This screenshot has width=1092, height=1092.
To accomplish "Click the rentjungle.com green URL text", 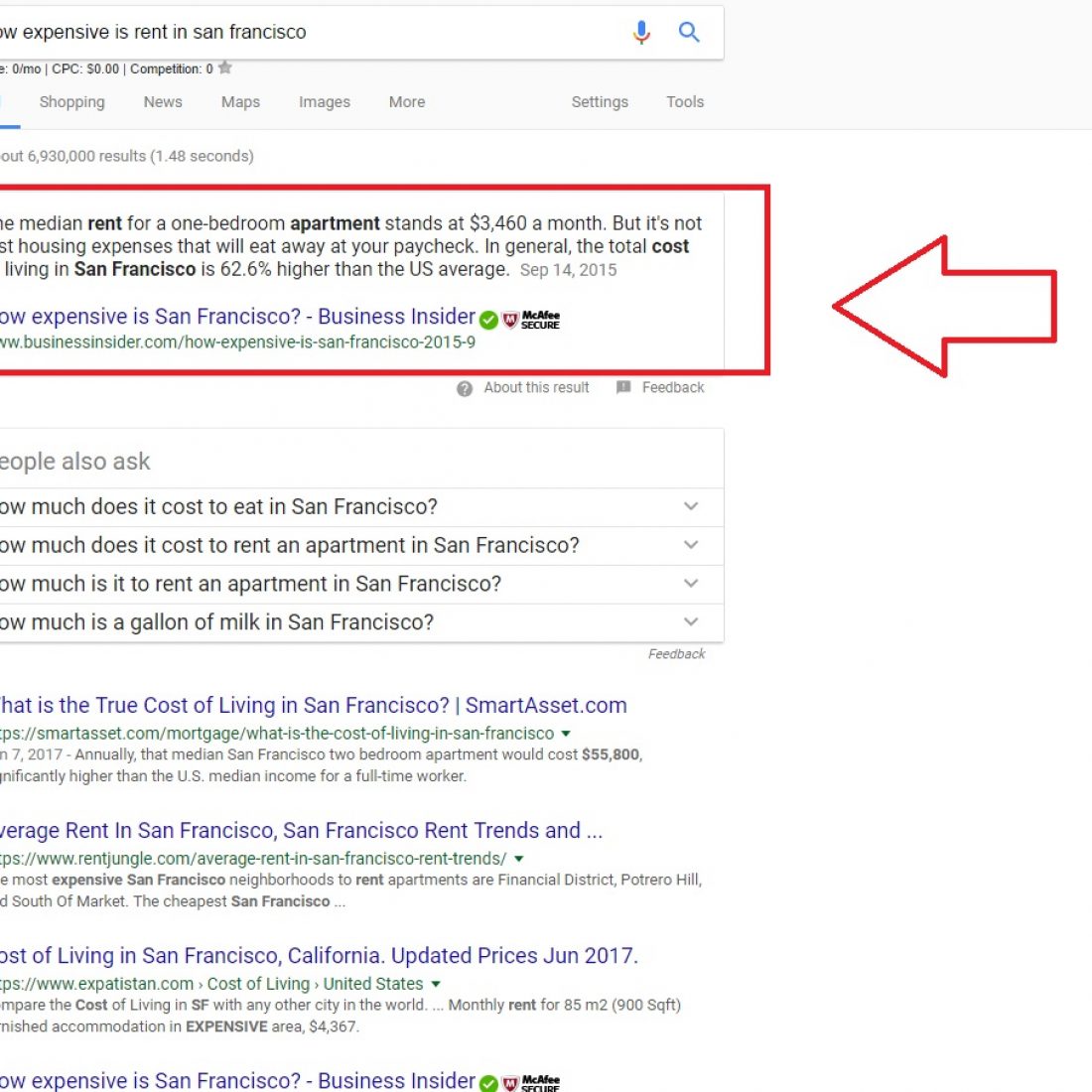I will 253,859.
